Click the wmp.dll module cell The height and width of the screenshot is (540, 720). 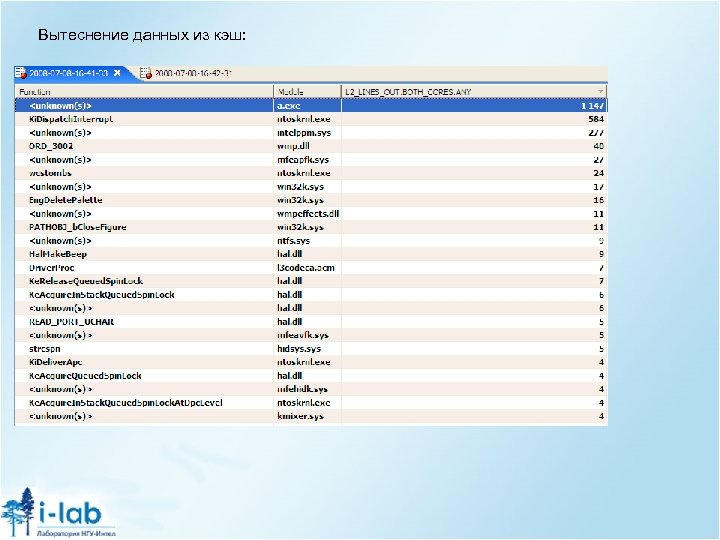pos(307,146)
